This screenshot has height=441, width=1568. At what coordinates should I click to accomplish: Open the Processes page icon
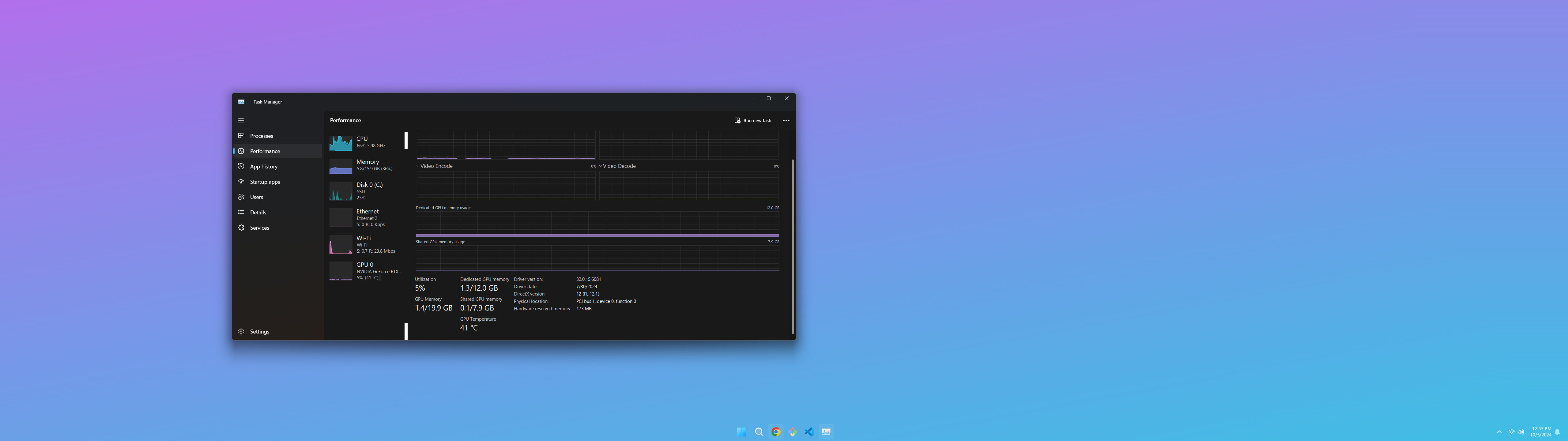click(241, 136)
